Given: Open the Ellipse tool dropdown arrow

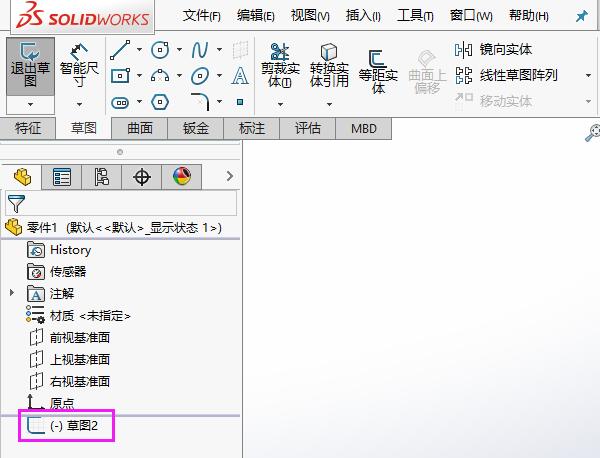Looking at the screenshot, I should tap(219, 75).
